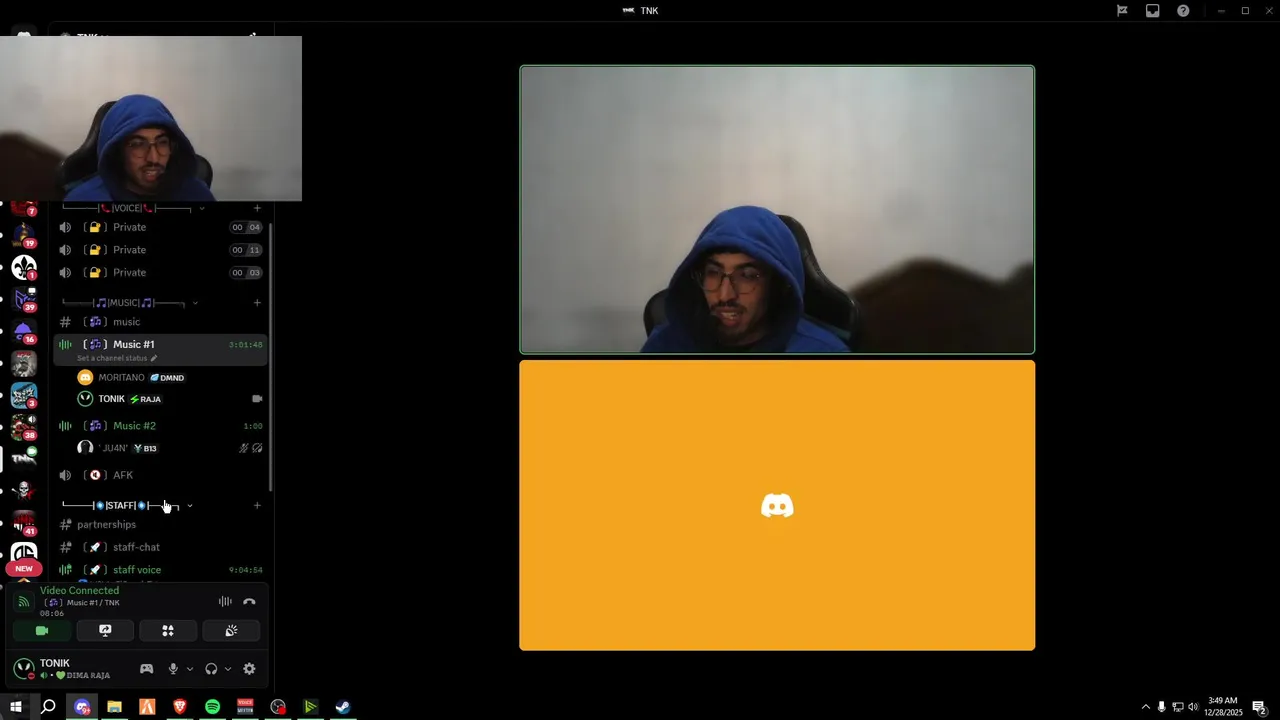Image resolution: width=1280 pixels, height=720 pixels.
Task: Join the Private voice channel showing 04
Action: point(160,227)
